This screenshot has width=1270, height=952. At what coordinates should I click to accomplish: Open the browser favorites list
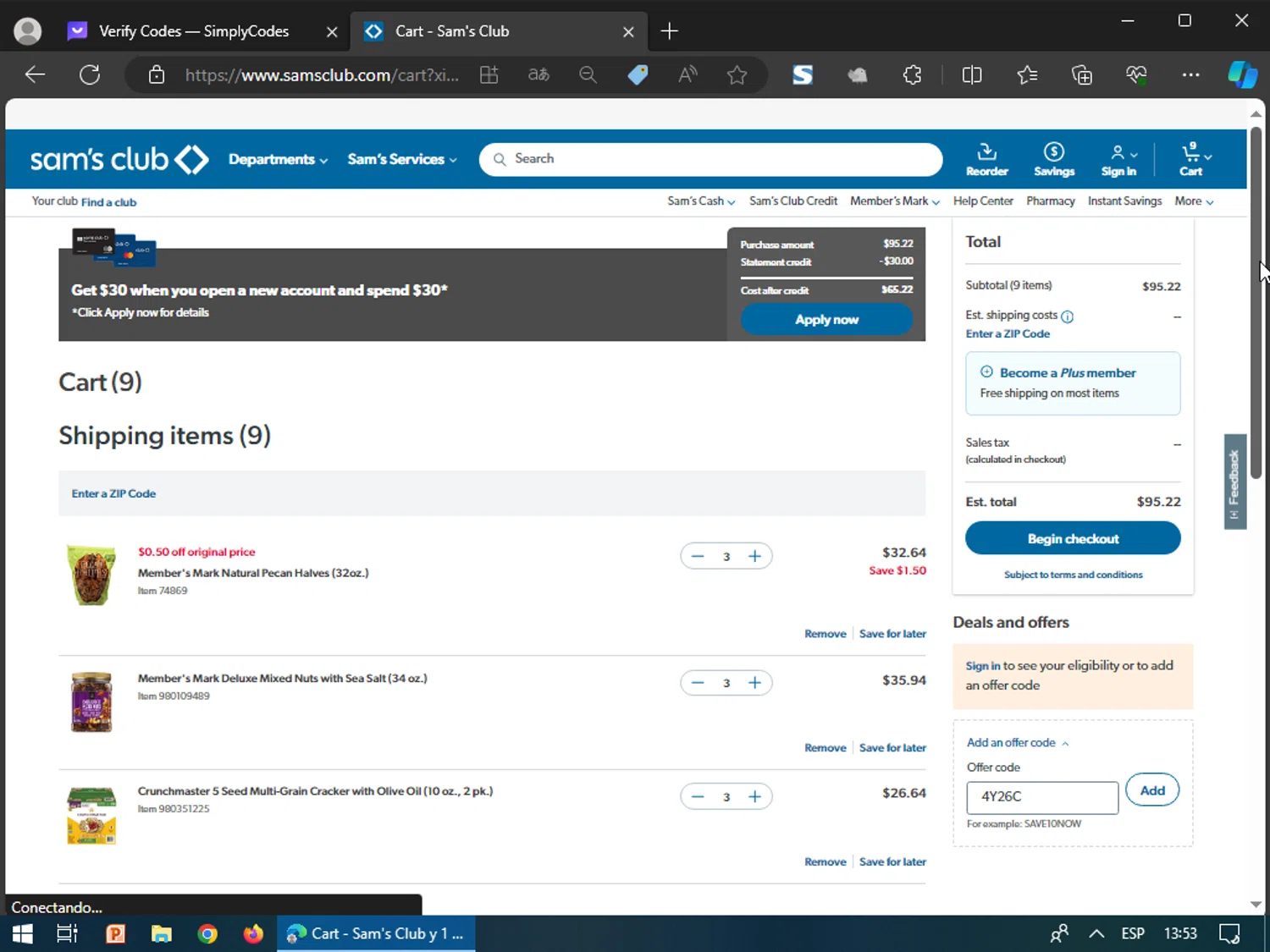pos(1027,75)
